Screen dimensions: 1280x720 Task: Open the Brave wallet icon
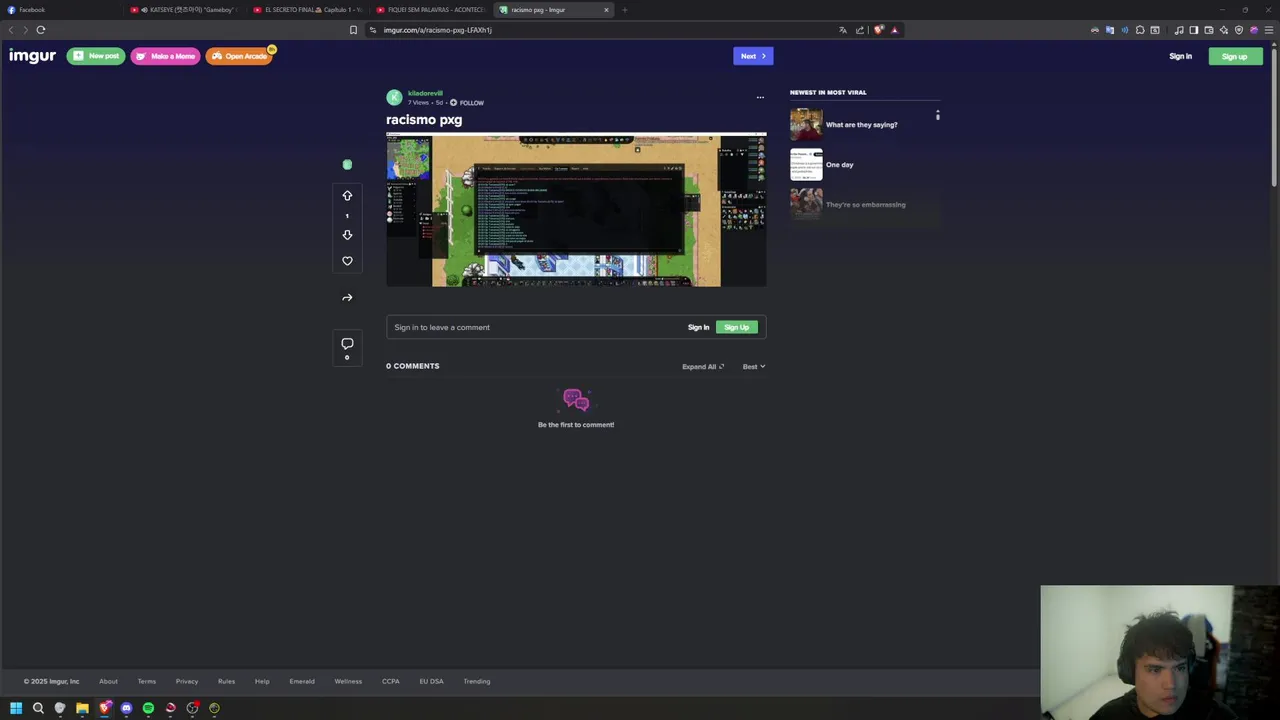(1208, 30)
